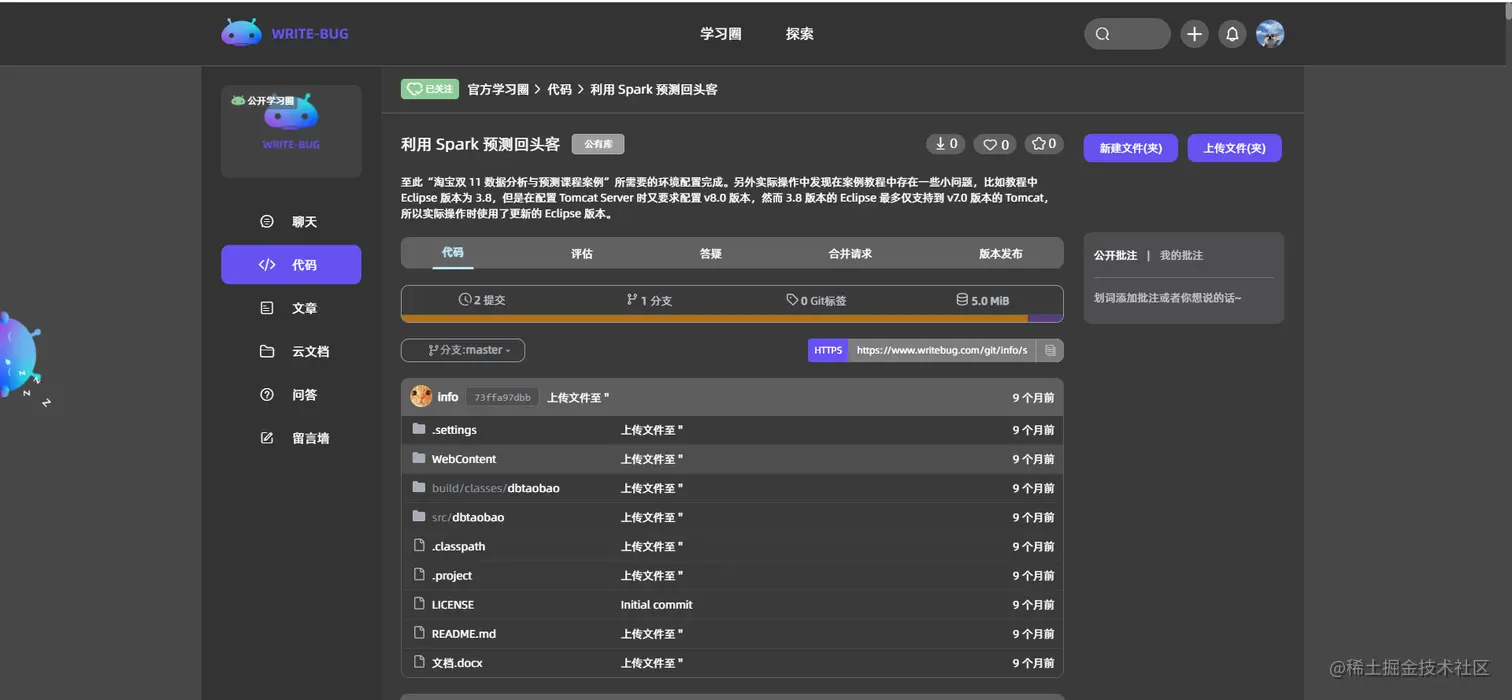1512x700 pixels.
Task: Click the plus create icon
Action: click(1194, 34)
